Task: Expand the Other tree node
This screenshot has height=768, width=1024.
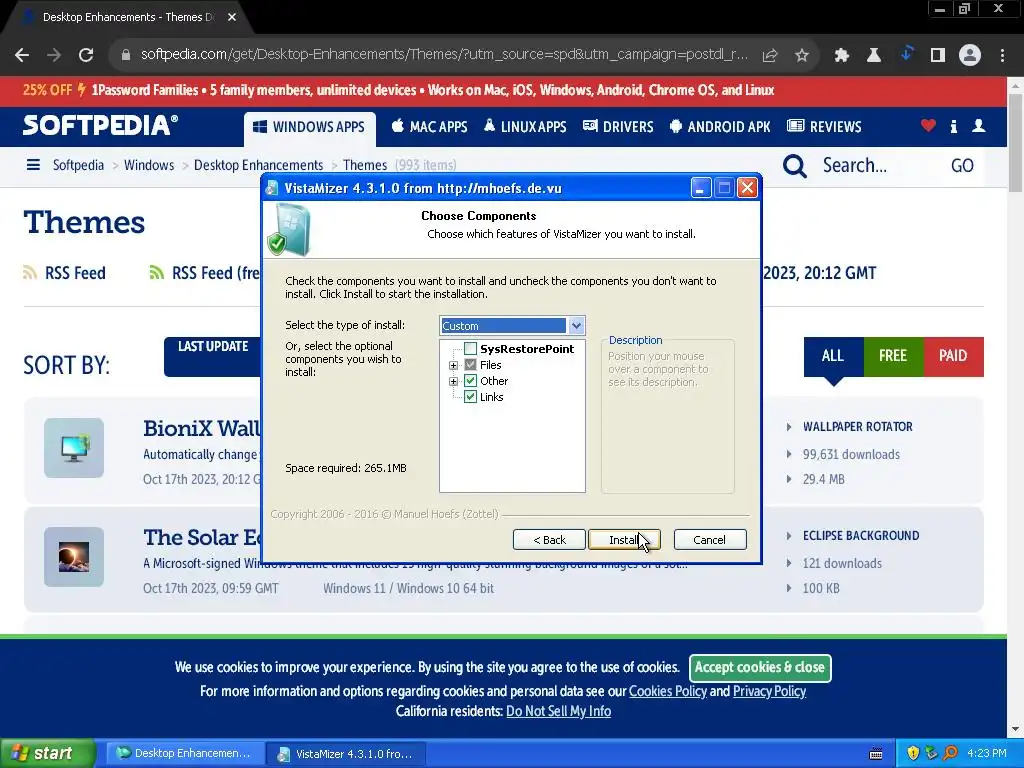Action: [453, 381]
